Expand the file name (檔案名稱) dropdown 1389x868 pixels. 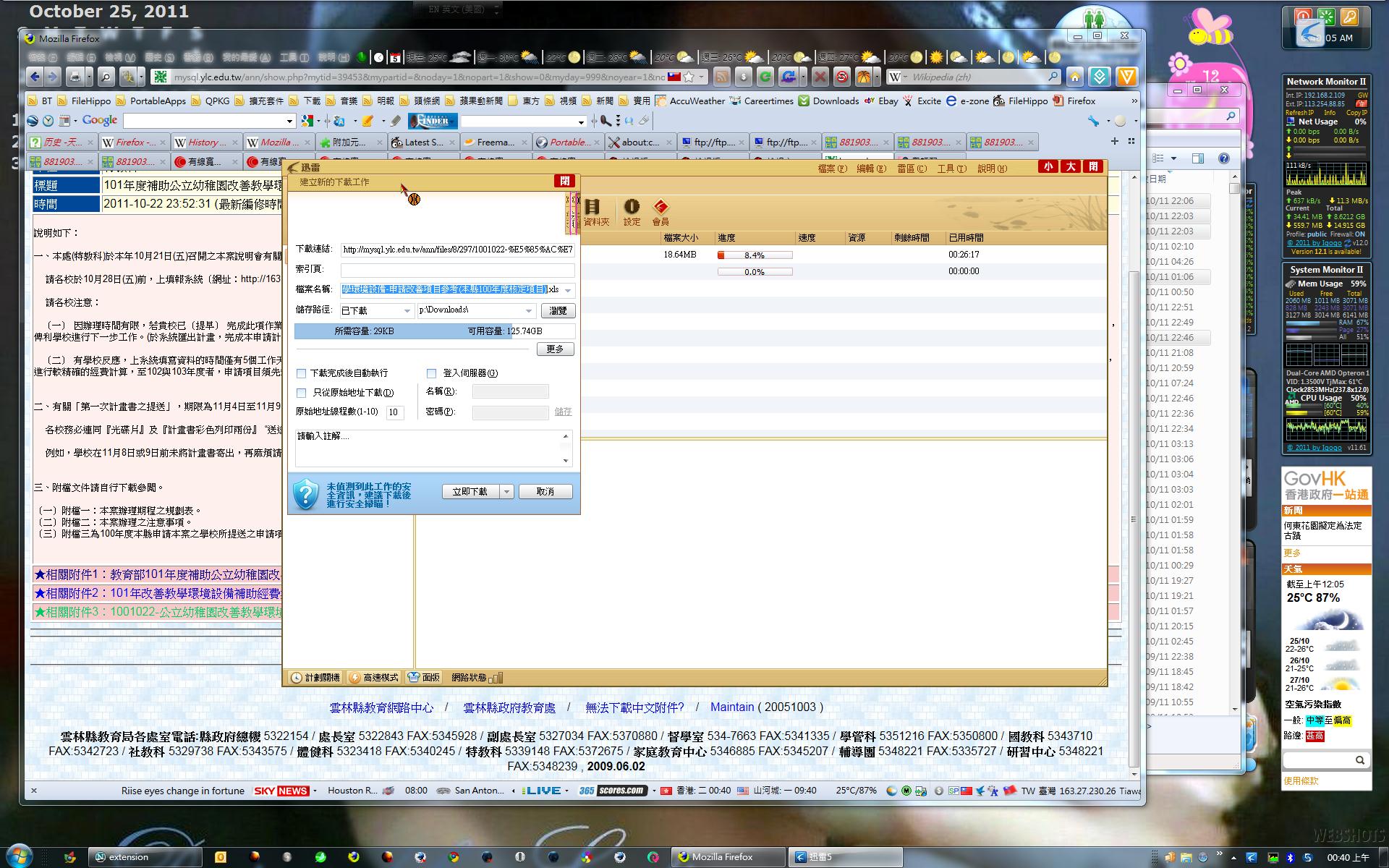[568, 290]
